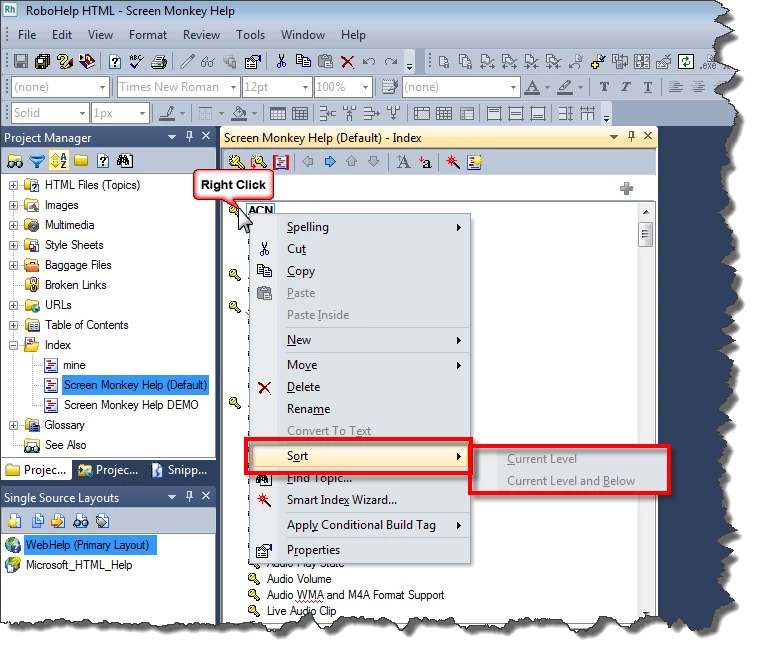761x656 pixels.
Task: Open the Format menu
Action: [148, 35]
